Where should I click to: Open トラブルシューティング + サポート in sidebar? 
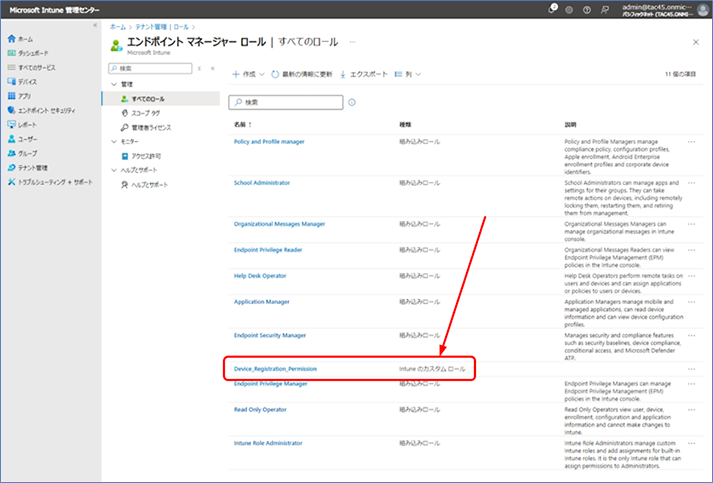[50, 182]
